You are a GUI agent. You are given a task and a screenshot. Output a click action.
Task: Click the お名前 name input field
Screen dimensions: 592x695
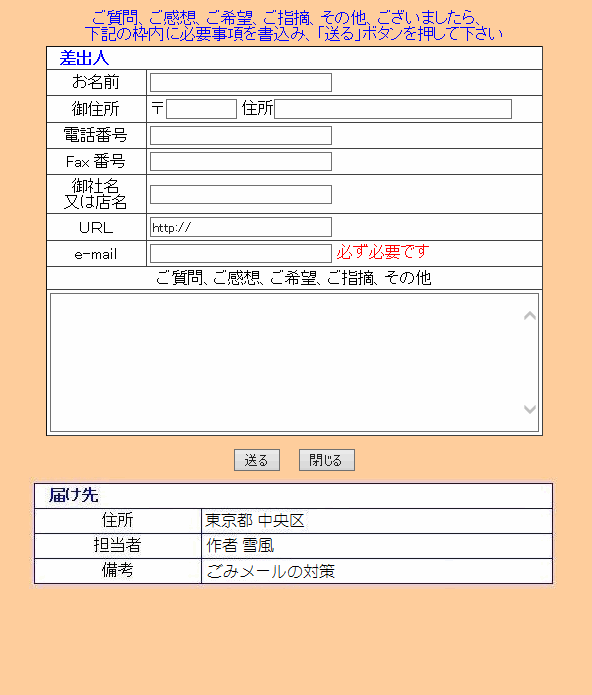tap(241, 82)
